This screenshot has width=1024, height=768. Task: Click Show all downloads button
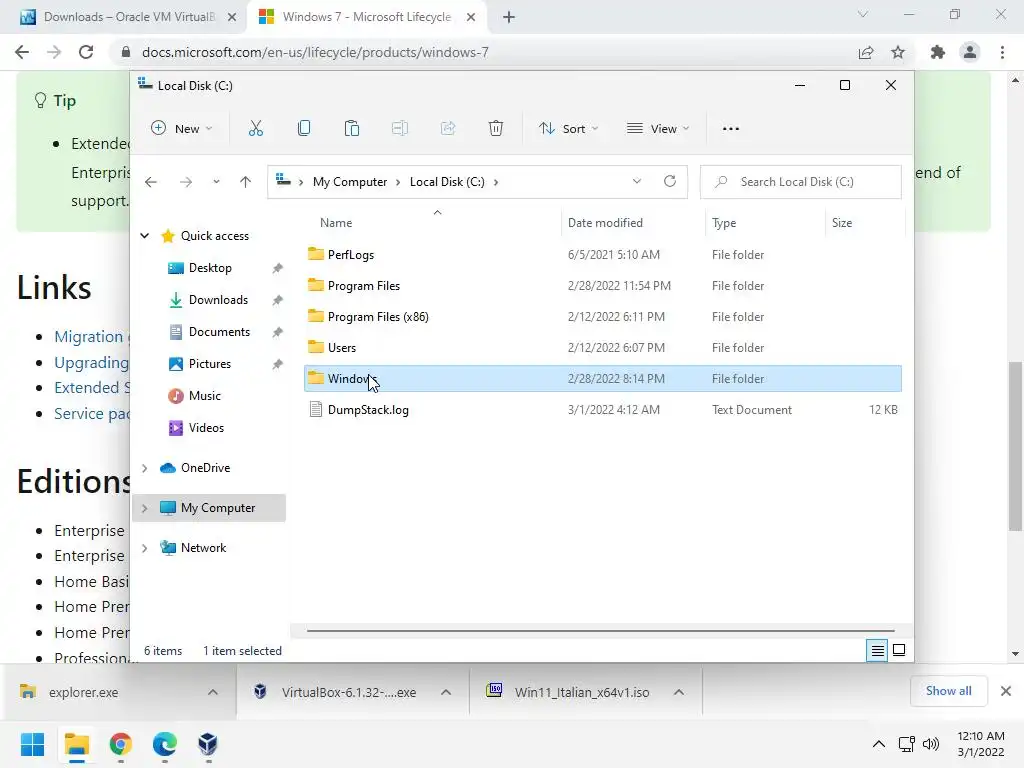948,691
